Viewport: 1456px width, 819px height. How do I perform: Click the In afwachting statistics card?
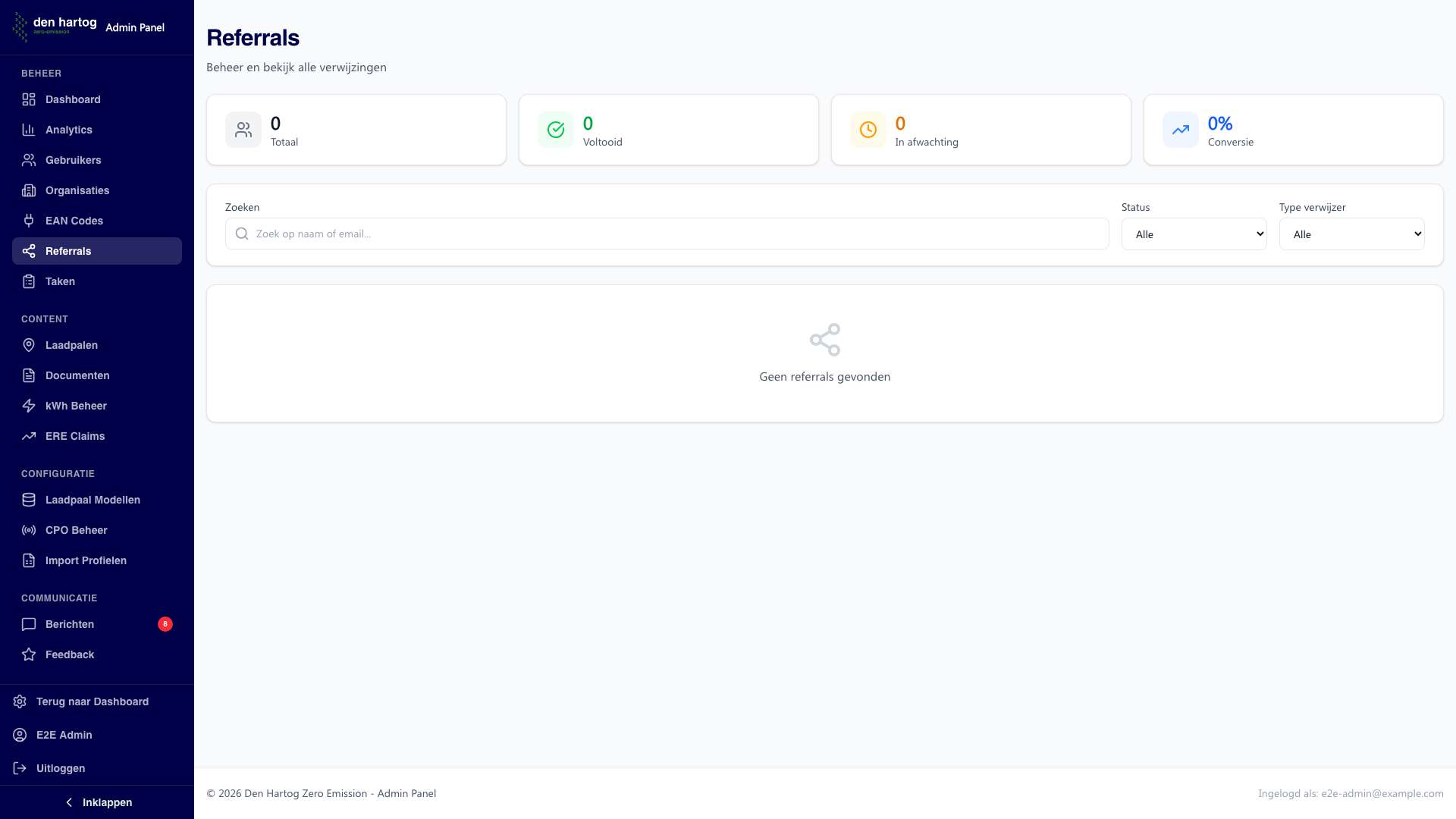pos(981,130)
